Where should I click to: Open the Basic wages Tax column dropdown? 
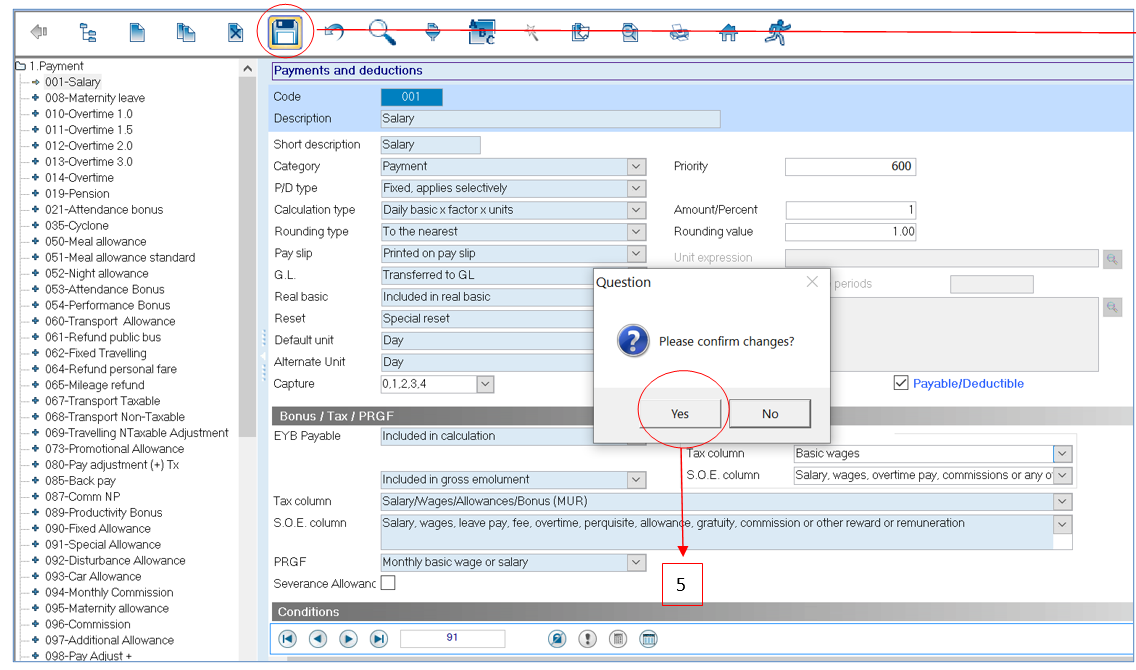click(1062, 453)
